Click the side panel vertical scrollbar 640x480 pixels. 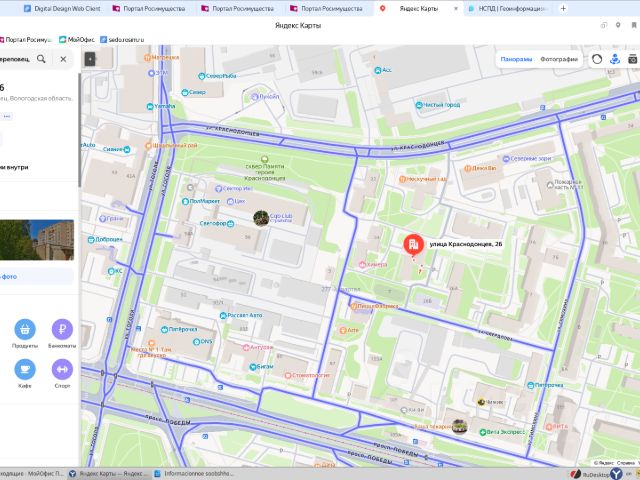tap(80, 131)
